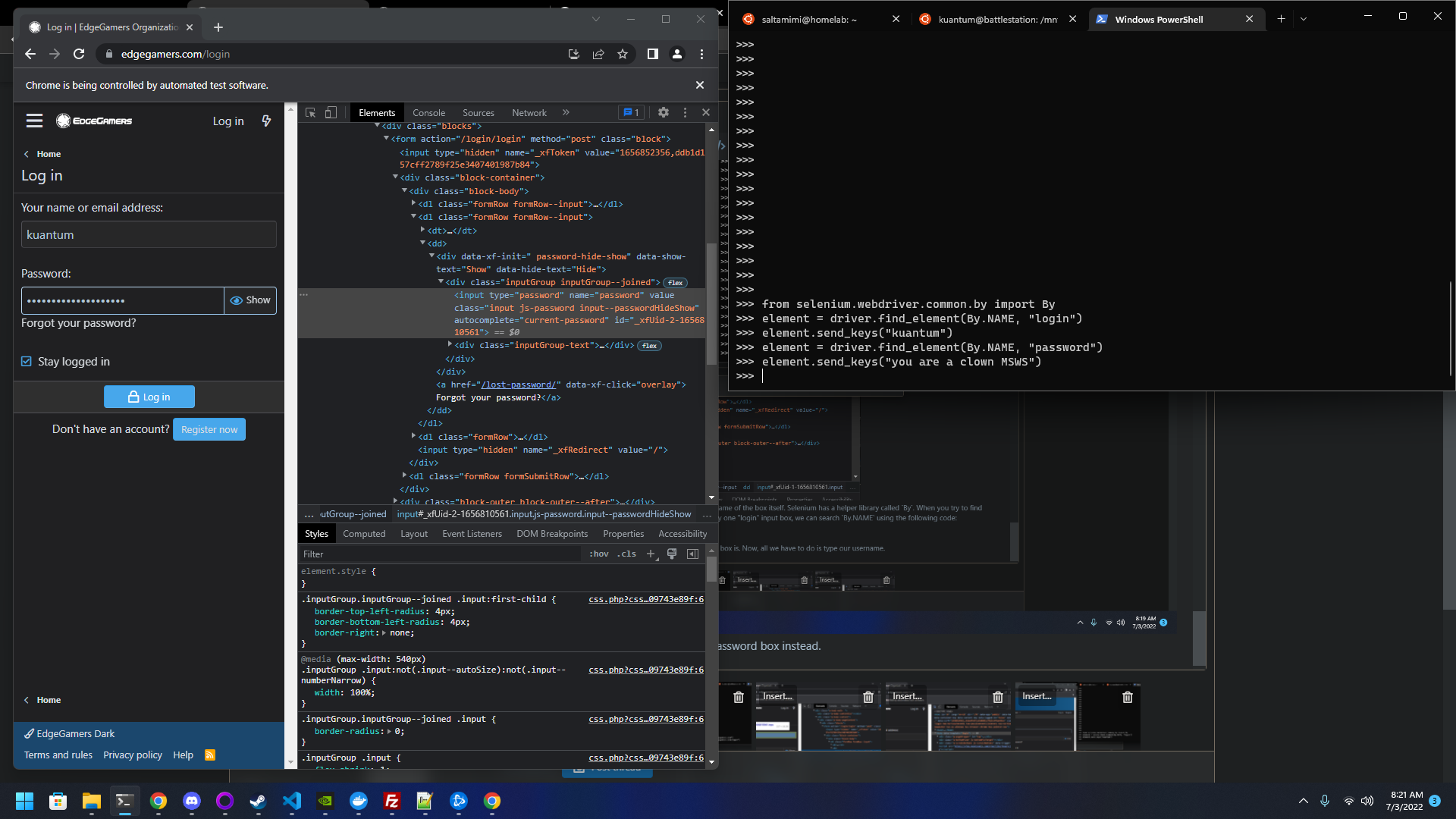The width and height of the screenshot is (1456, 819).
Task: Select the kuantum@battlestation terminal tab
Action: (998, 20)
